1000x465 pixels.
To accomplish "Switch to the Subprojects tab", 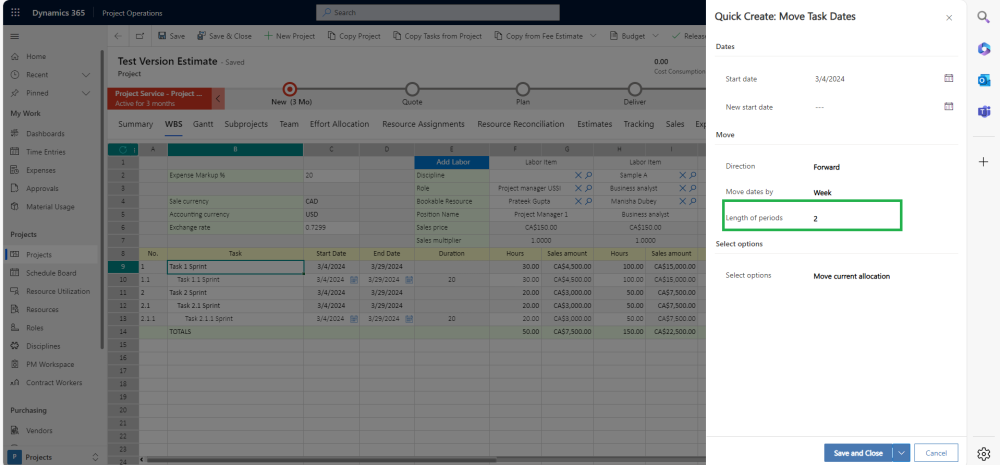I will tap(246, 124).
